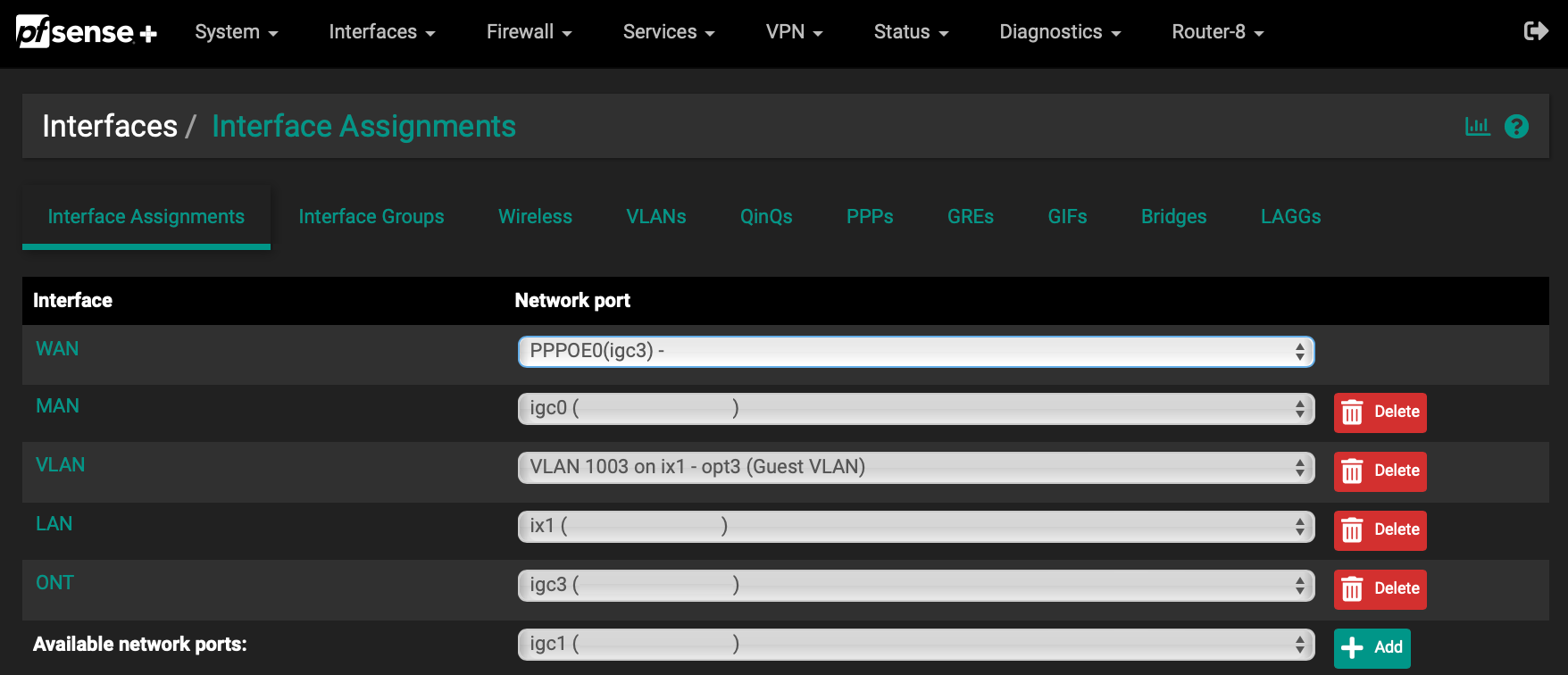Open the LAN network port dropdown
Image resolution: width=1568 pixels, height=675 pixels.
(916, 527)
